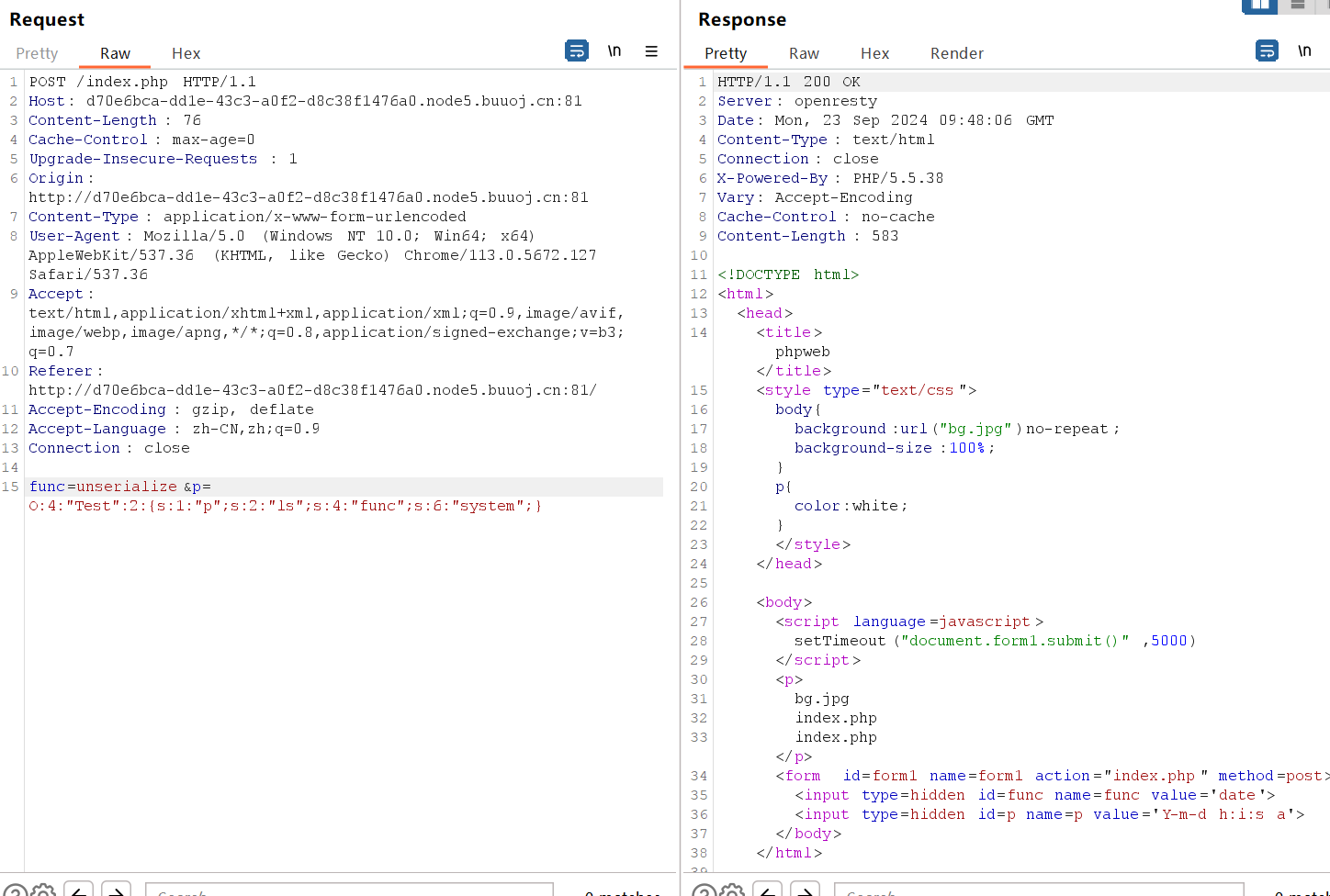1330x896 pixels.
Task: Go to previous match in Response search
Action: click(768, 890)
